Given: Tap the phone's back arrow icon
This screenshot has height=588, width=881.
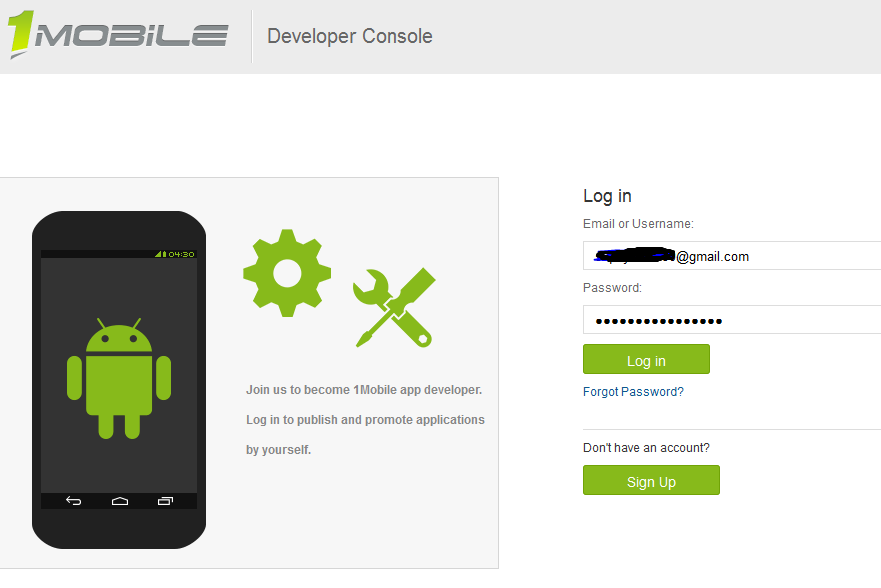Looking at the screenshot, I should 74,500.
